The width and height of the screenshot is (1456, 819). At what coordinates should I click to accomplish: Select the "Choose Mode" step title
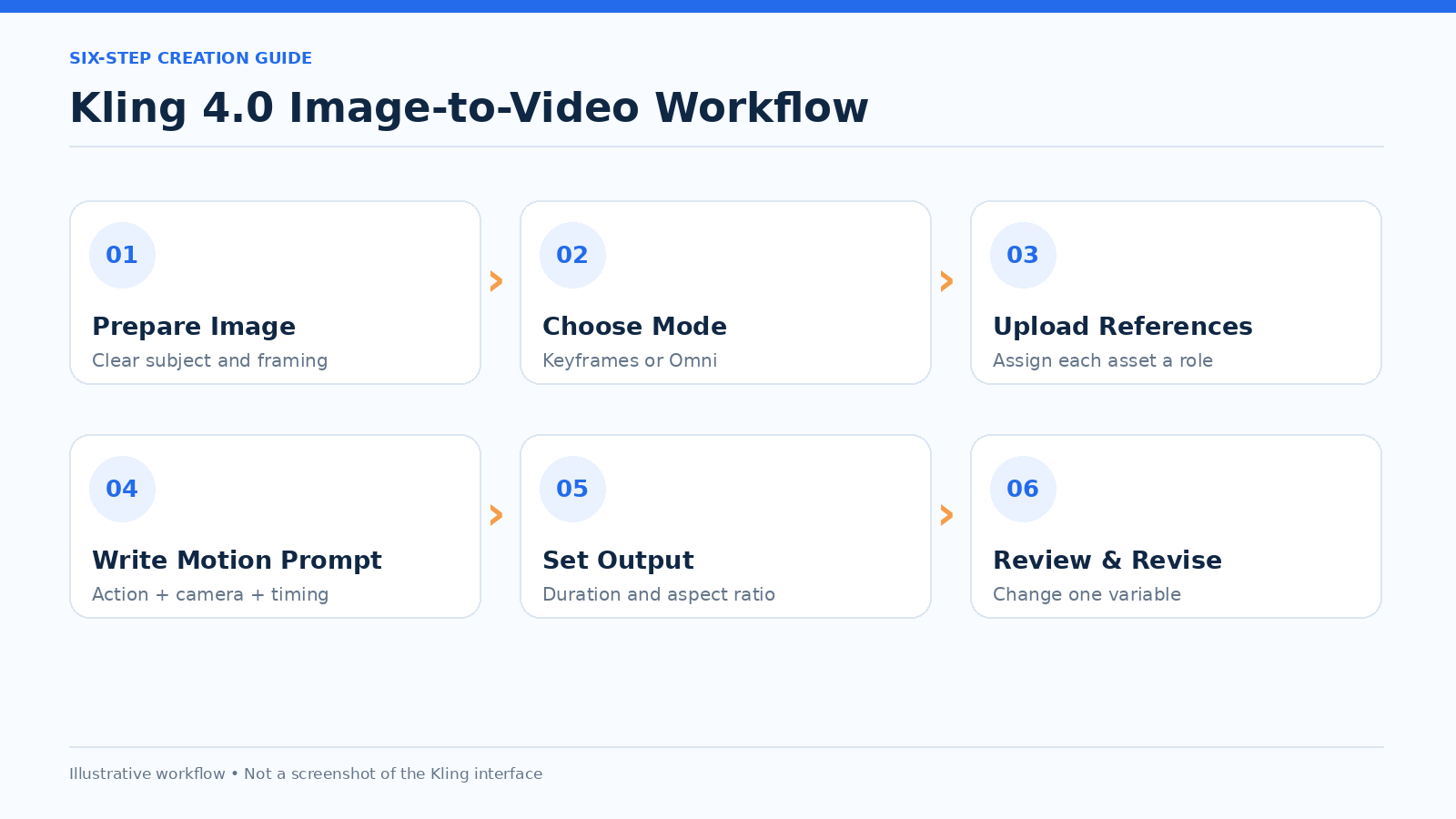click(x=634, y=327)
